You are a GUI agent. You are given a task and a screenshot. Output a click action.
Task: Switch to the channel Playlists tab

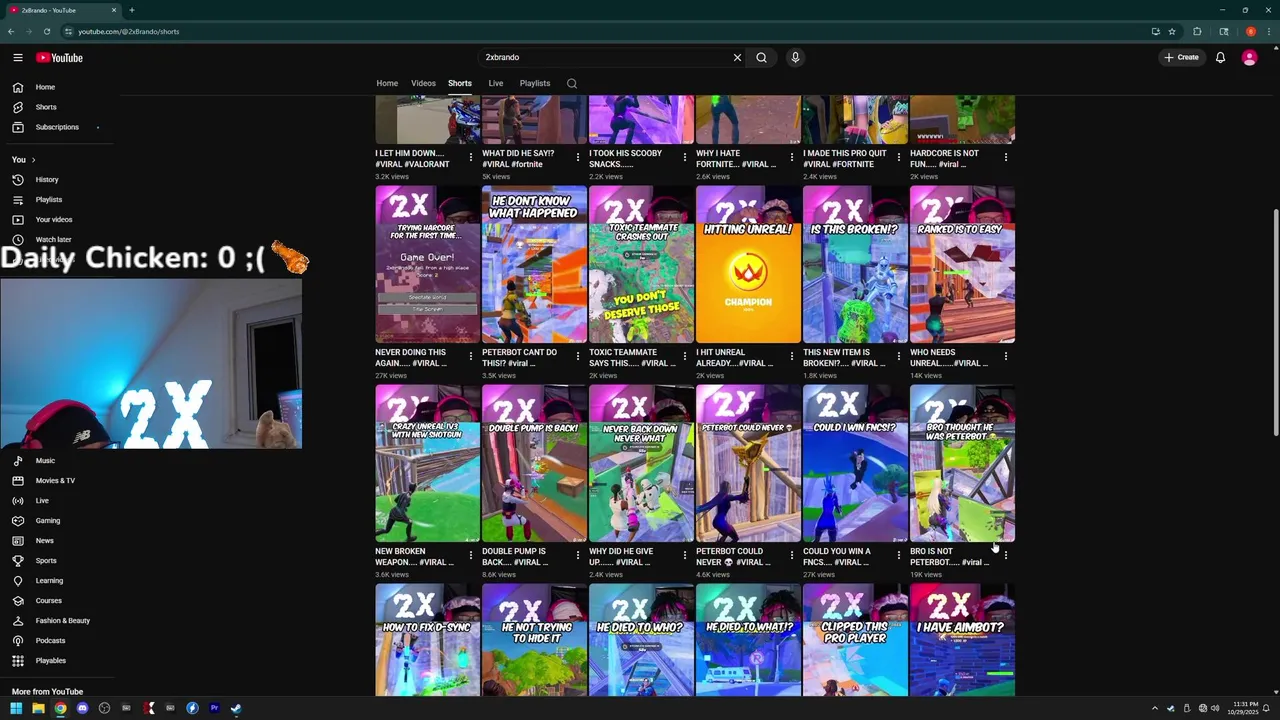click(535, 83)
